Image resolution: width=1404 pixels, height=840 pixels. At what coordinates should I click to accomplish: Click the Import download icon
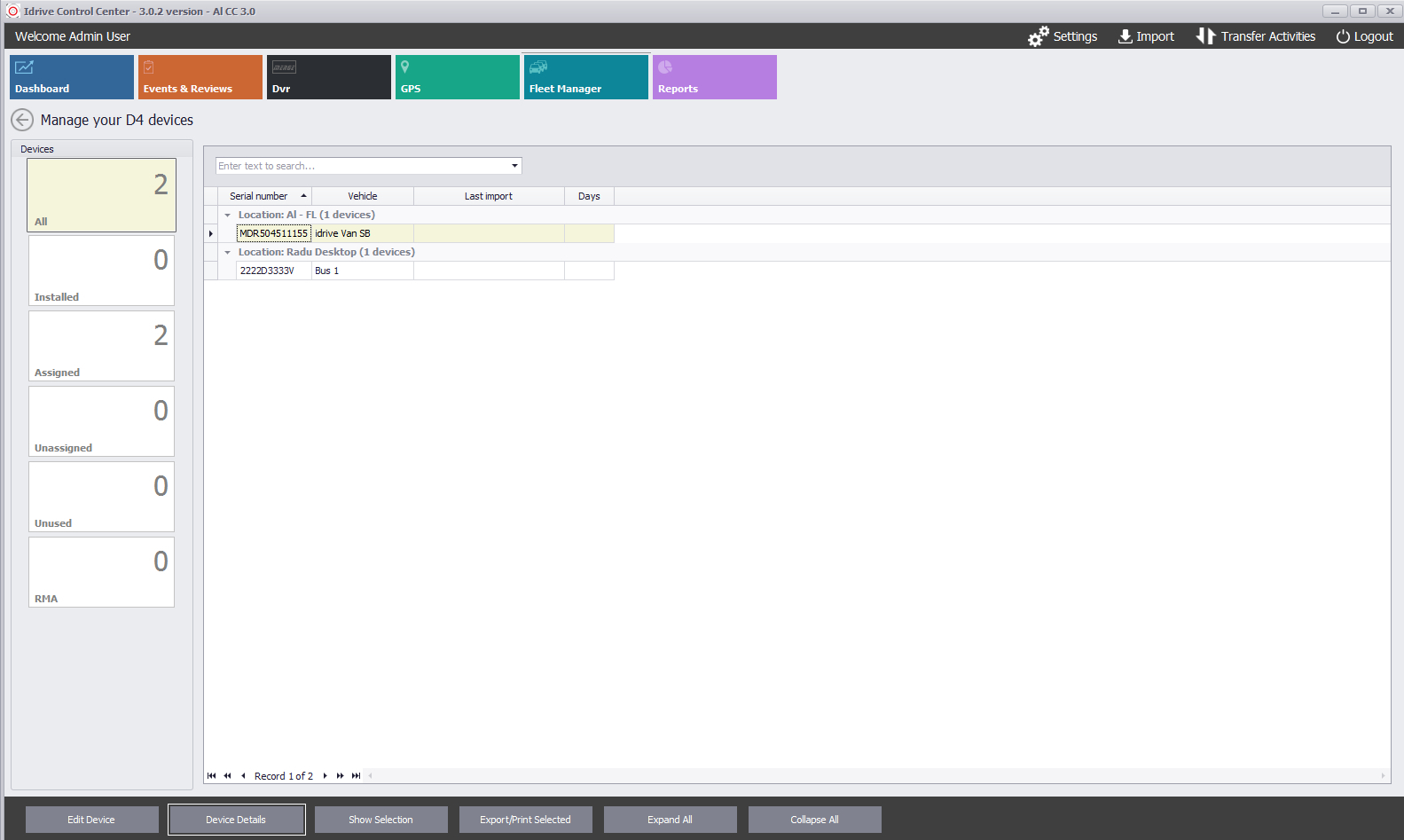tap(1125, 36)
